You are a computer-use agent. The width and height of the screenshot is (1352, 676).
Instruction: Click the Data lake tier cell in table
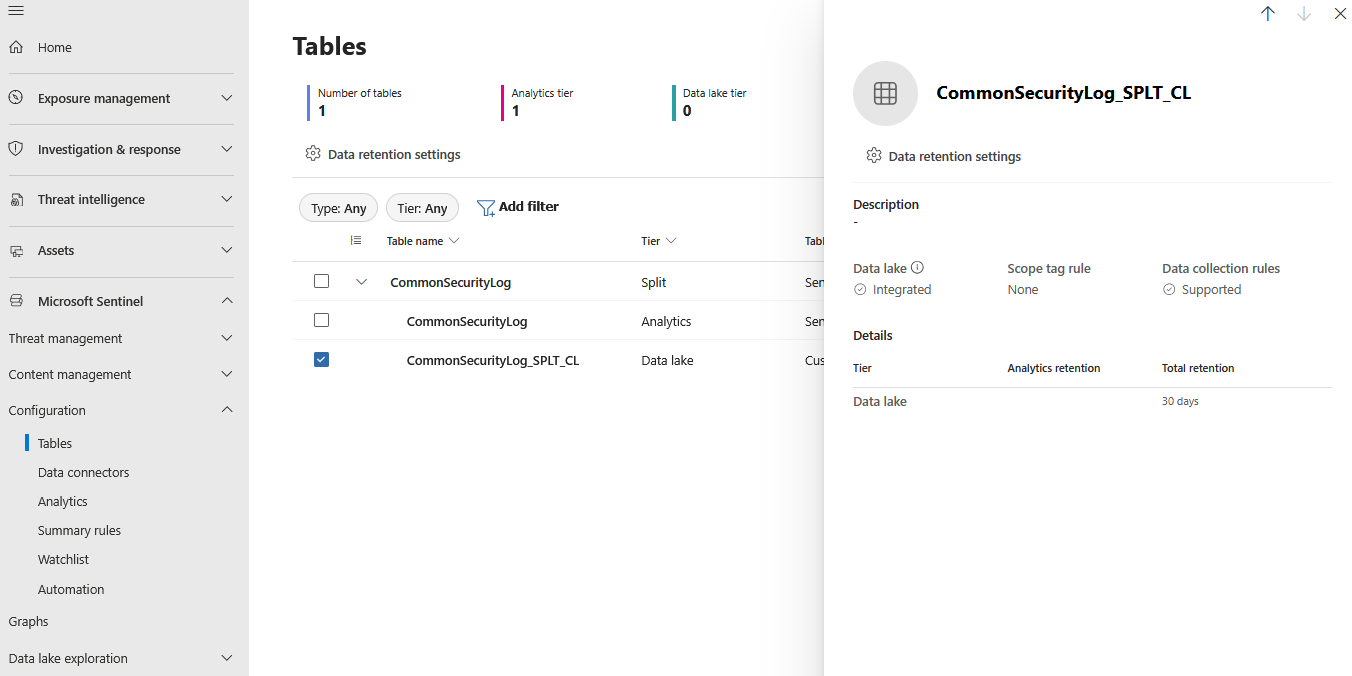(x=667, y=360)
